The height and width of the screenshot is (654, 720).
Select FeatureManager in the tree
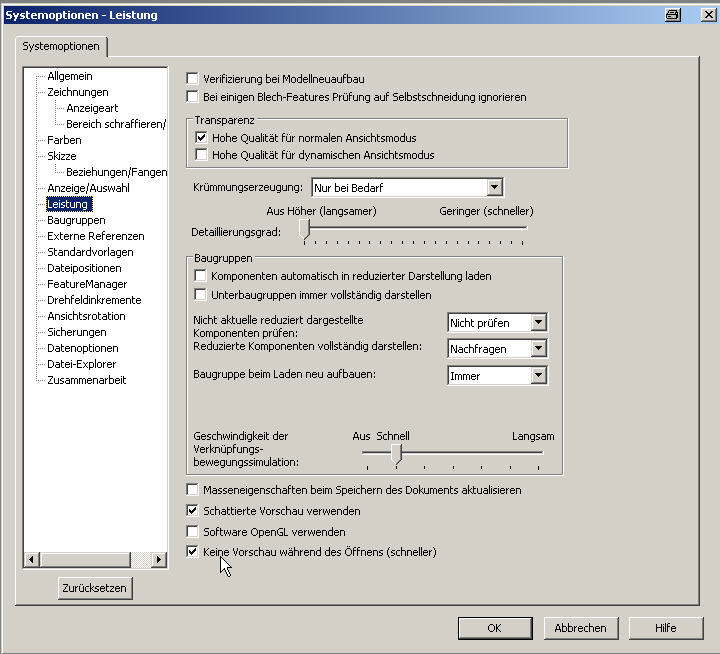87,284
